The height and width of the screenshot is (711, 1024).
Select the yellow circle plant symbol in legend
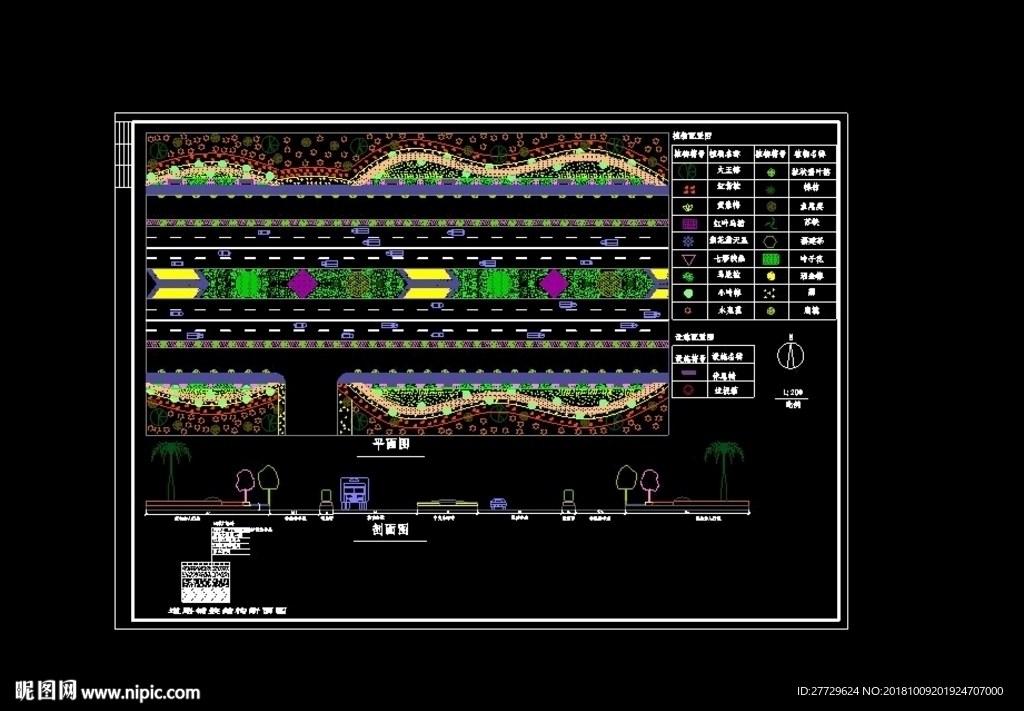tap(771, 276)
